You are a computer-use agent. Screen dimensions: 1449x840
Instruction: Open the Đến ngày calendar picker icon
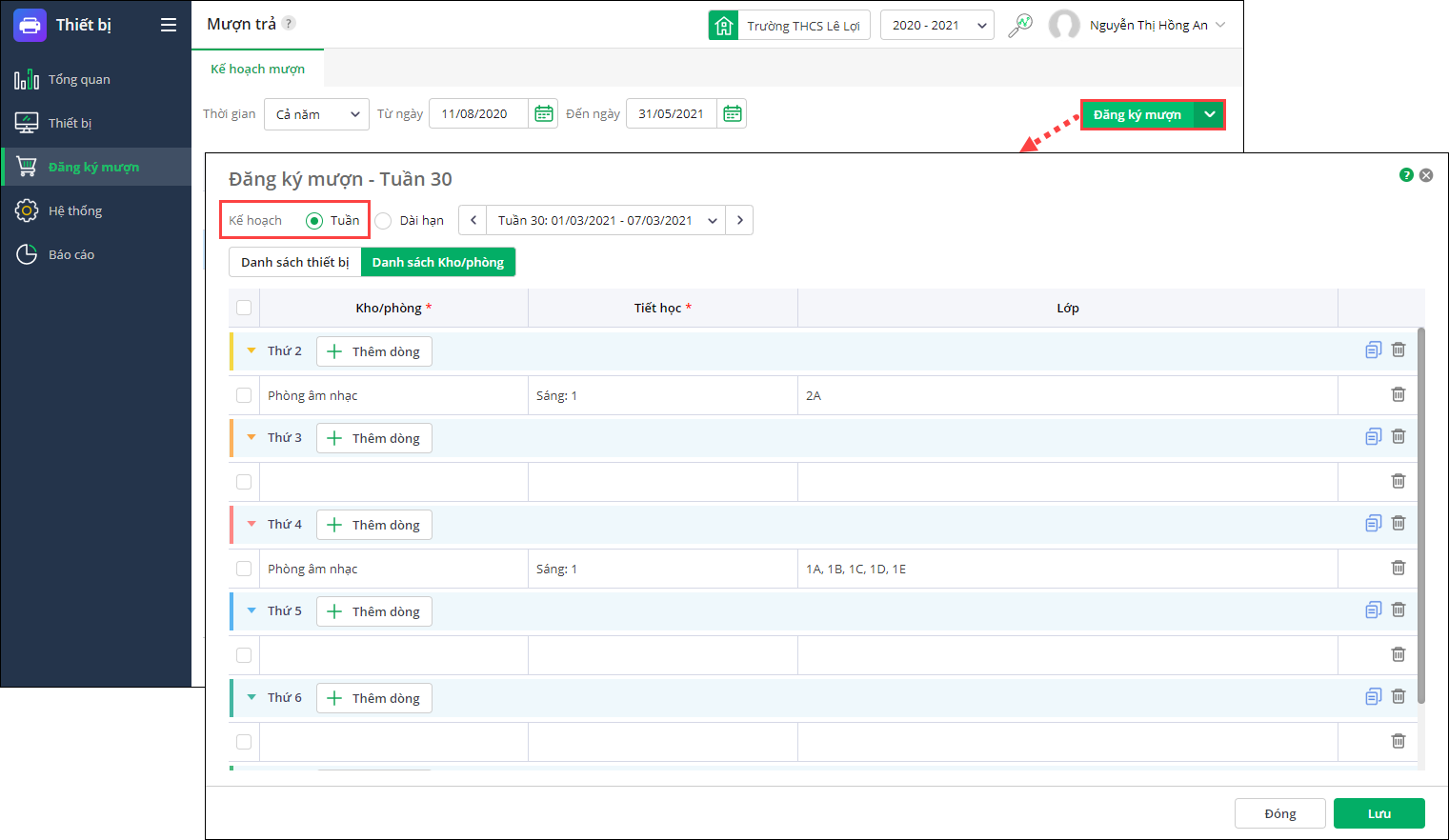coord(733,113)
